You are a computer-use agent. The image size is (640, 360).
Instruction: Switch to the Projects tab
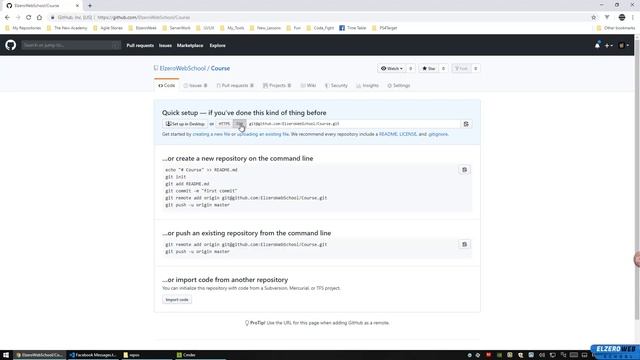click(277, 85)
